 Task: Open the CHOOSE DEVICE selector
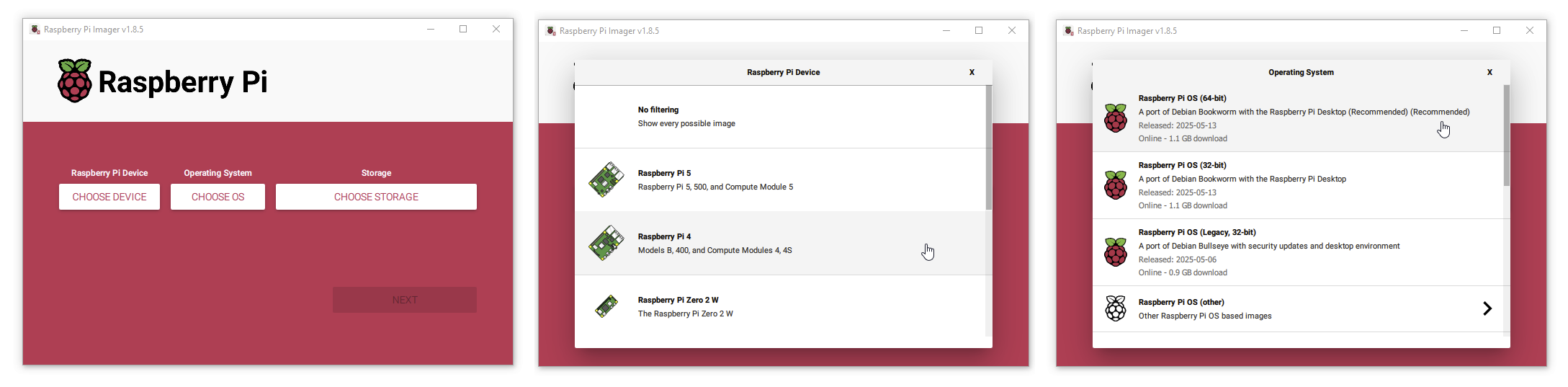point(109,197)
